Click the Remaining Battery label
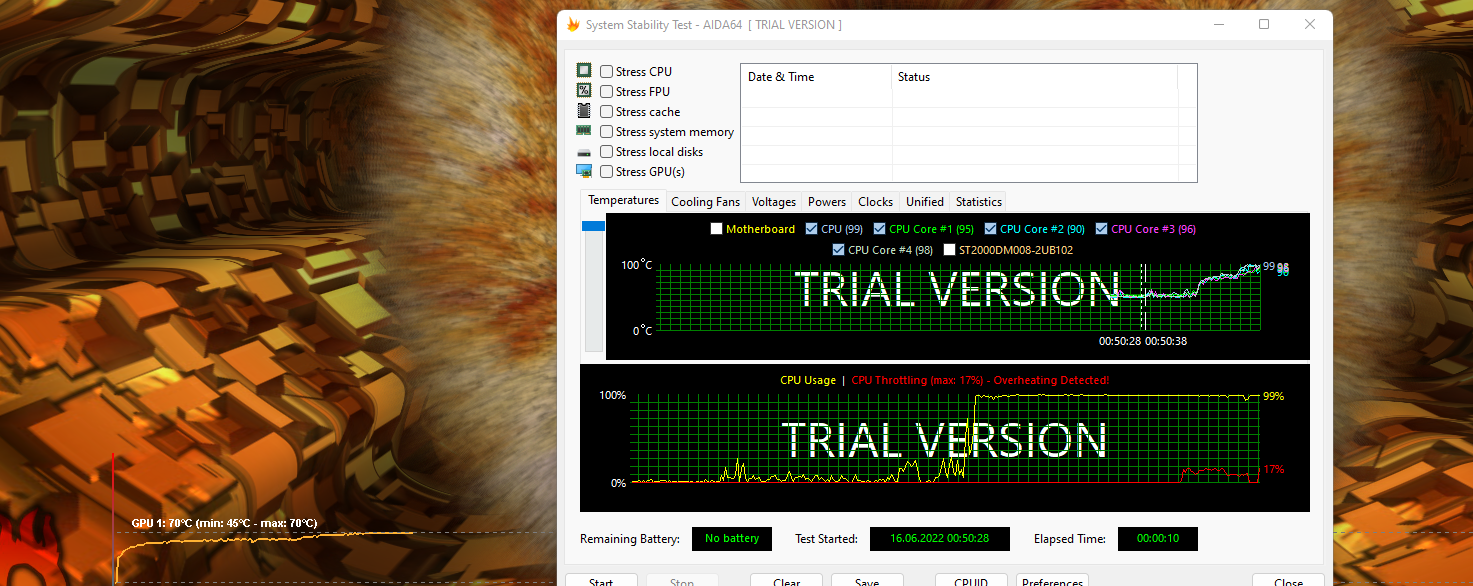This screenshot has height=586, width=1473. pyautogui.click(x=629, y=539)
